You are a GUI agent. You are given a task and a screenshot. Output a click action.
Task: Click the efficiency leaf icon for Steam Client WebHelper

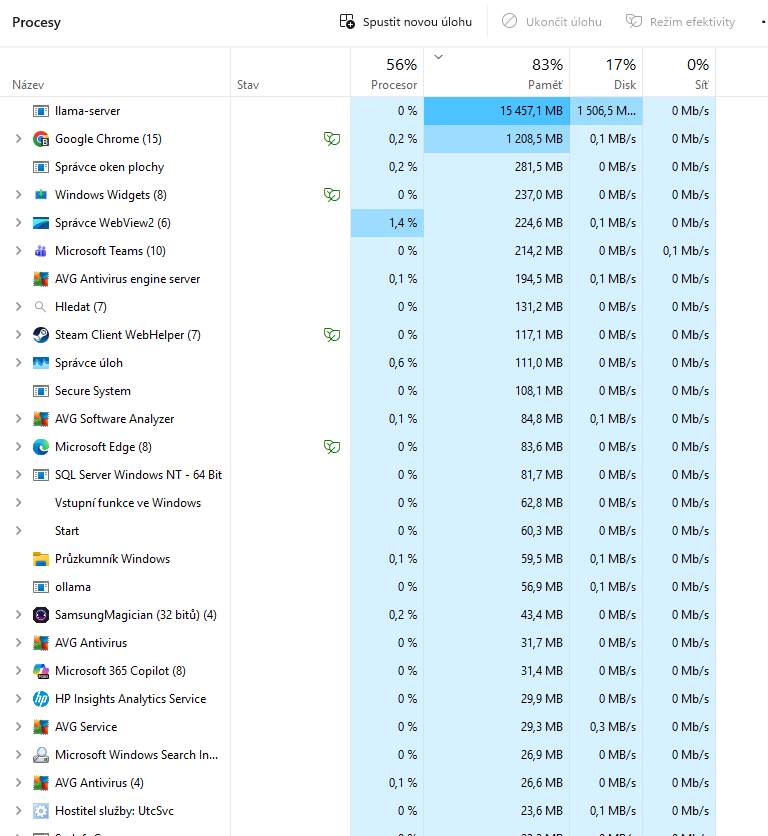[332, 335]
